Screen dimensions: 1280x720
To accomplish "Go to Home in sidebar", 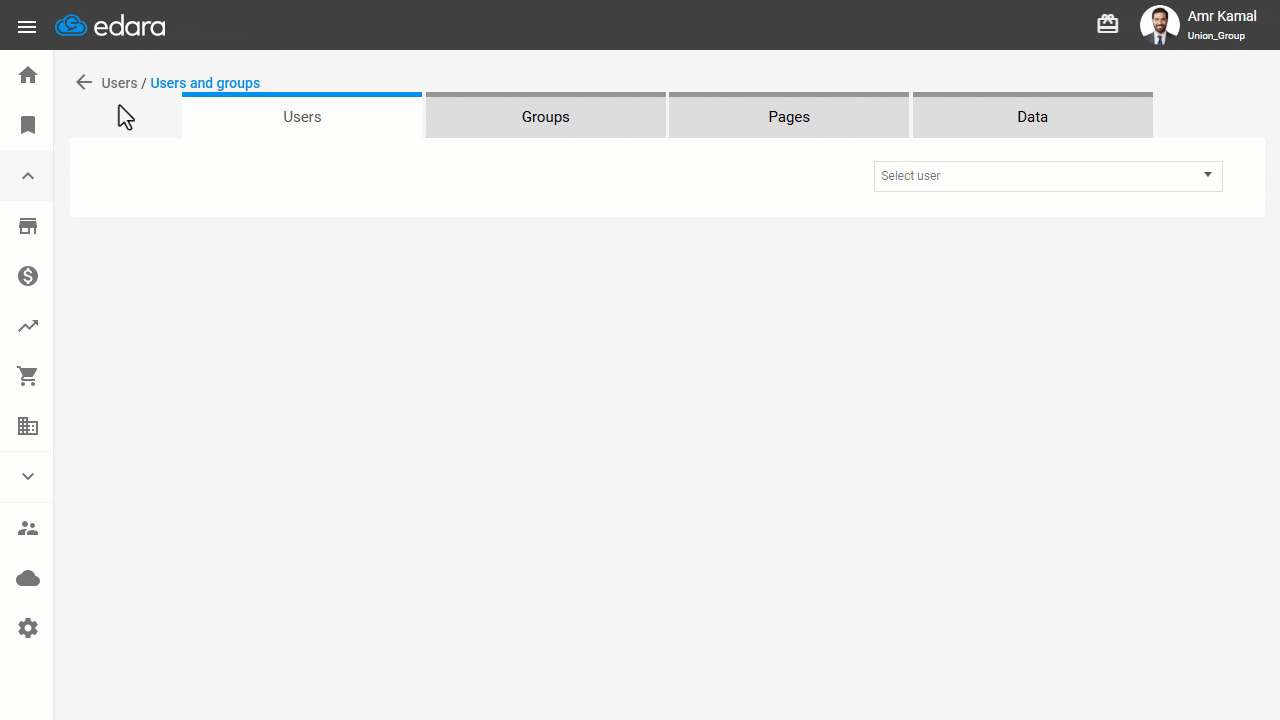I will (x=28, y=75).
